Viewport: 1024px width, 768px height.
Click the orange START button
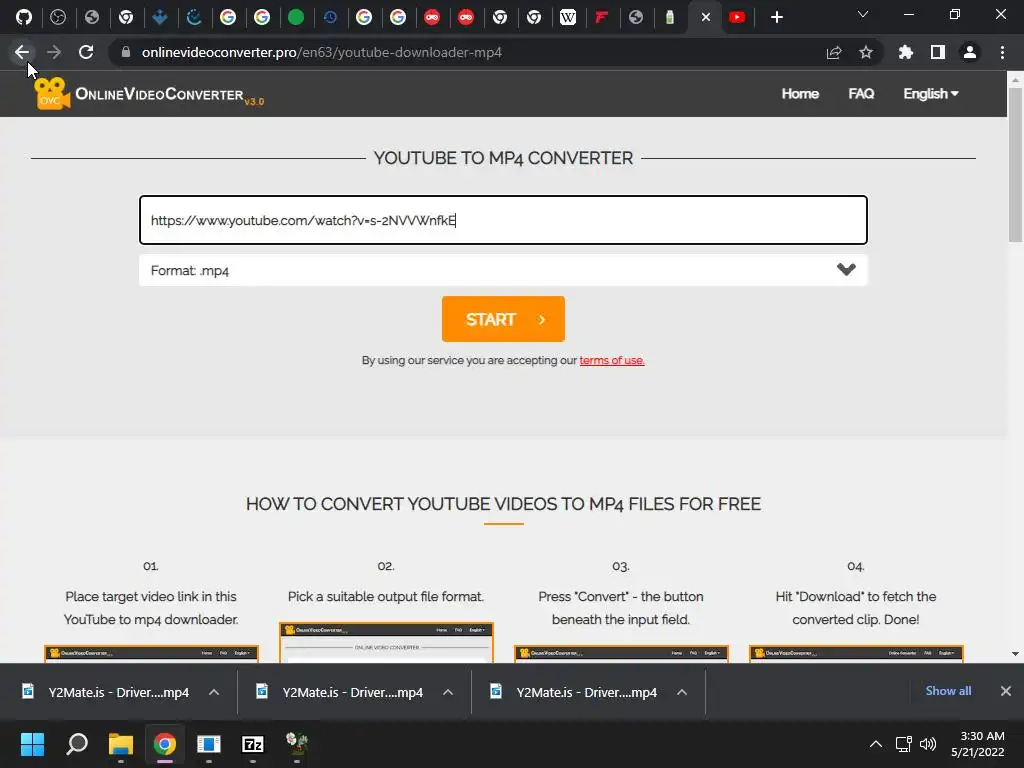[503, 319]
